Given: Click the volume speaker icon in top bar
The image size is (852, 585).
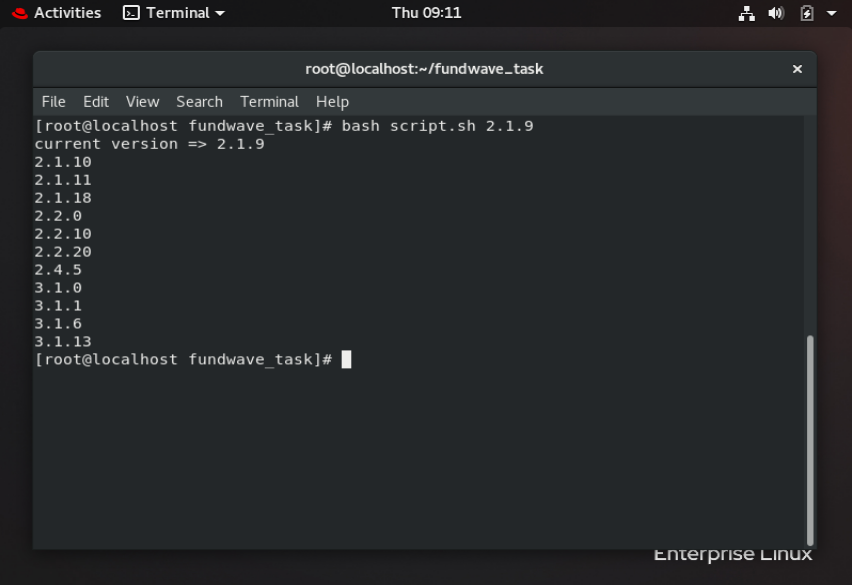Looking at the screenshot, I should [x=776, y=13].
